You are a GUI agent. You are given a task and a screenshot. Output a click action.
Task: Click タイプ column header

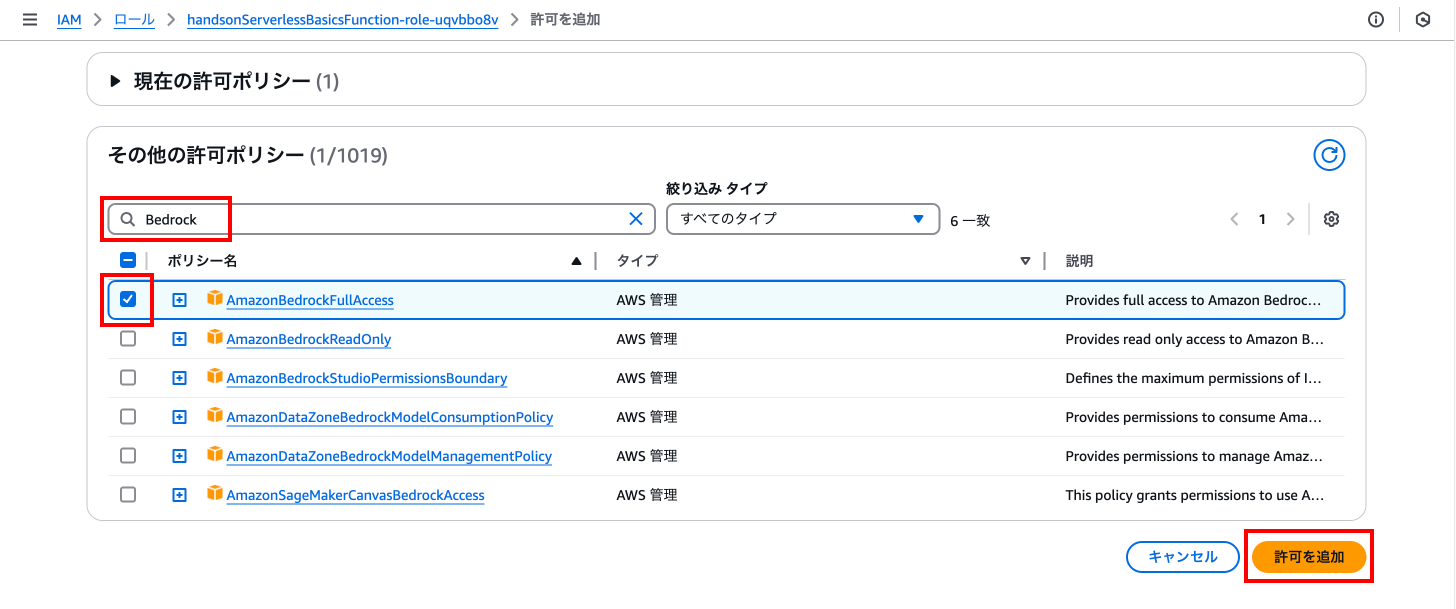tap(637, 261)
